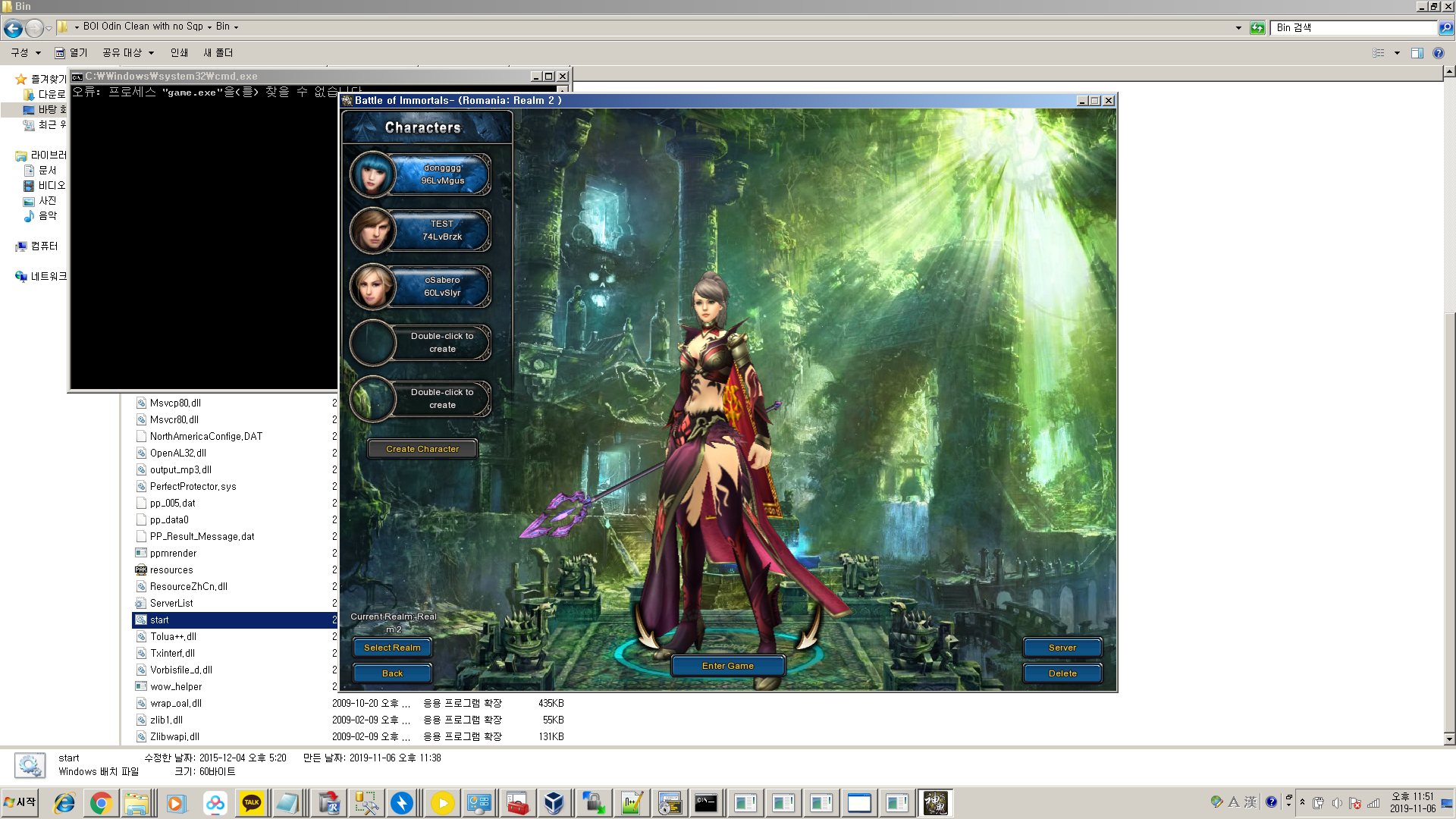The height and width of the screenshot is (819, 1456).
Task: Click the Select Realm button
Action: (x=392, y=648)
